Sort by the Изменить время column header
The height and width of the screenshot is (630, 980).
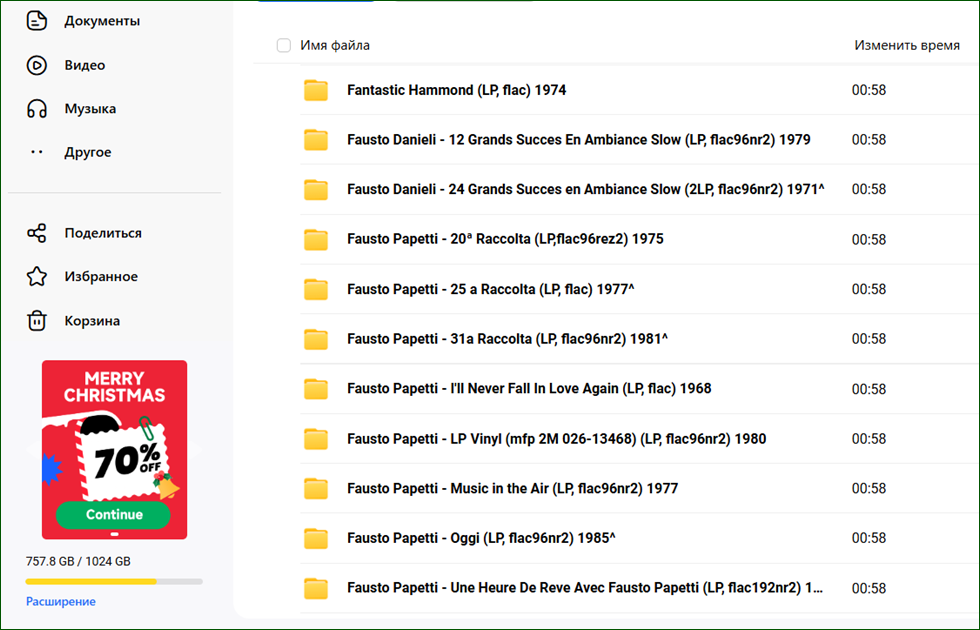907,45
